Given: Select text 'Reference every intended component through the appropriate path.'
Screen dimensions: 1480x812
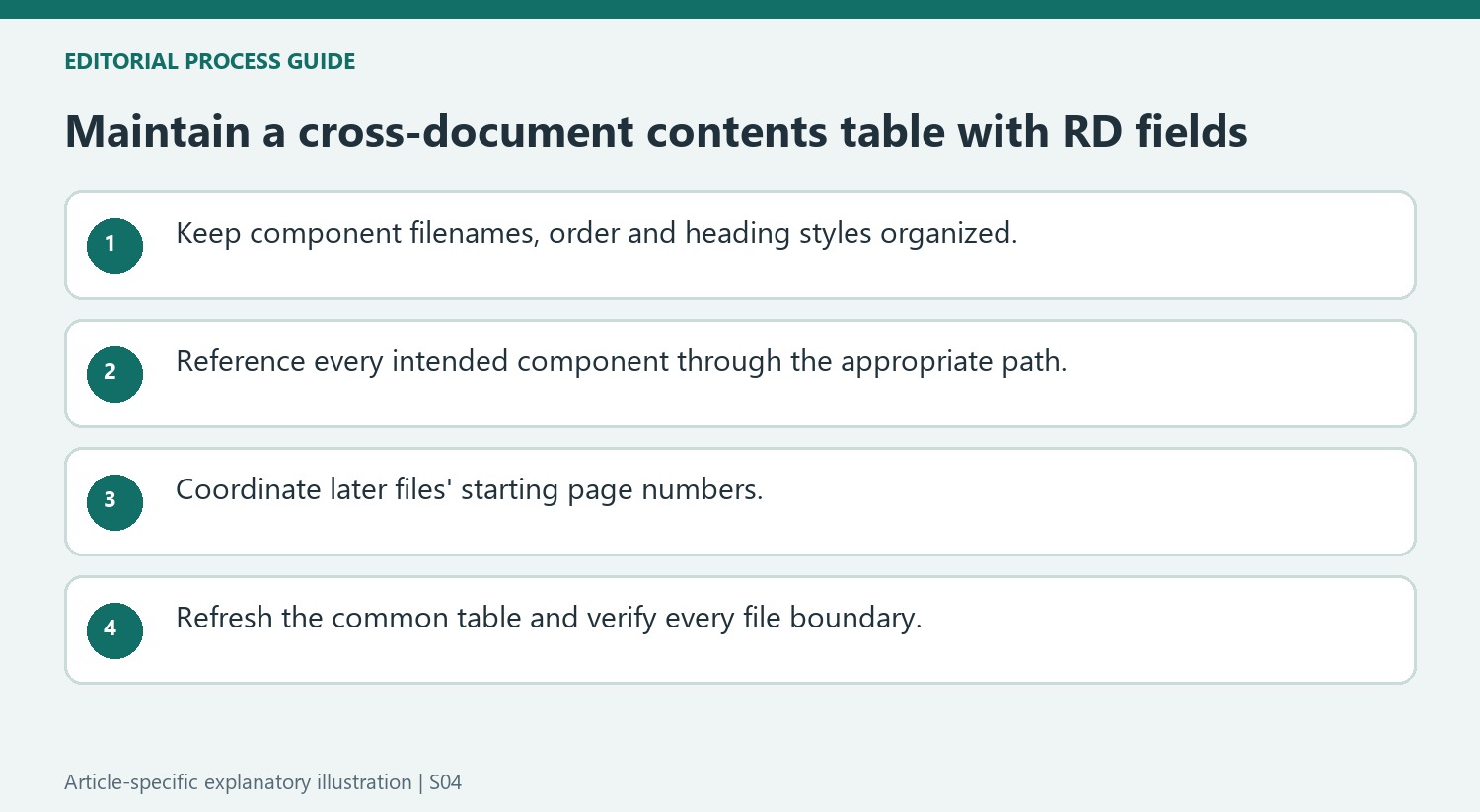Looking at the screenshot, I should click(621, 362).
